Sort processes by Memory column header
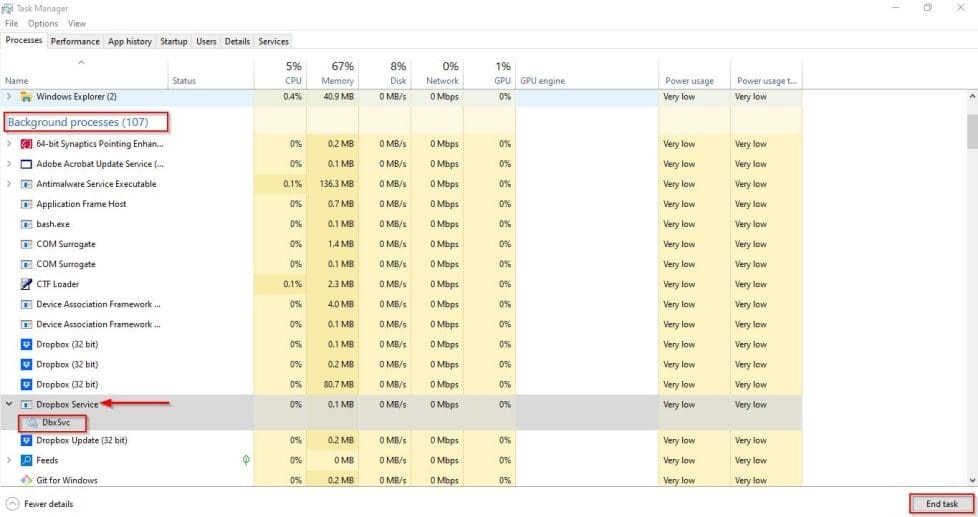The image size is (978, 517). tap(337, 74)
